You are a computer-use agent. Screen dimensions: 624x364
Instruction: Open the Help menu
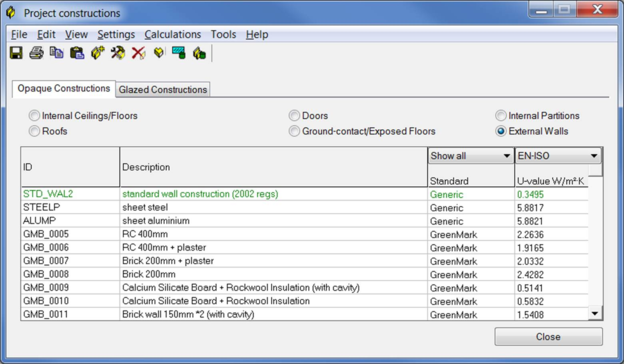tap(257, 35)
